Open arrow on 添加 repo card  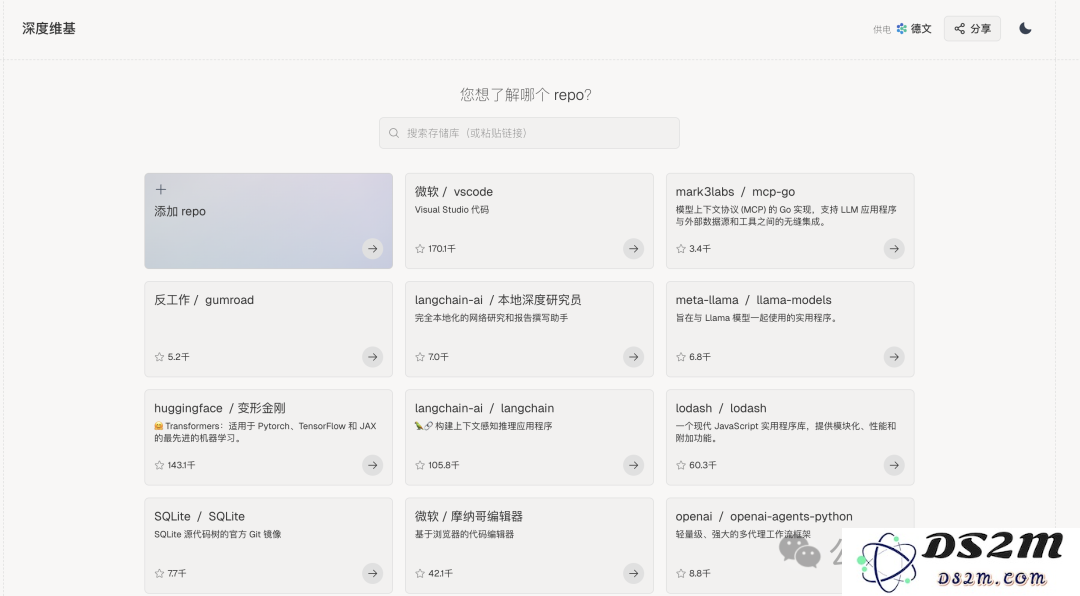373,249
